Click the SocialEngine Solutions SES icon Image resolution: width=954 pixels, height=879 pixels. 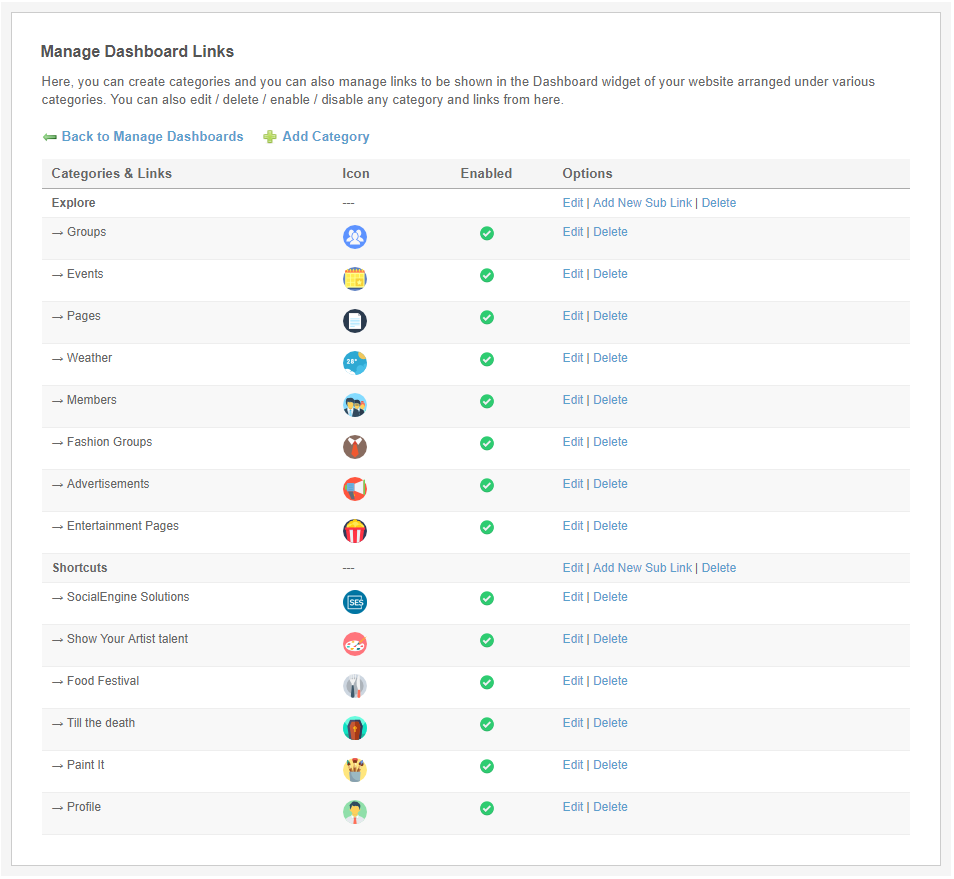[x=354, y=602]
